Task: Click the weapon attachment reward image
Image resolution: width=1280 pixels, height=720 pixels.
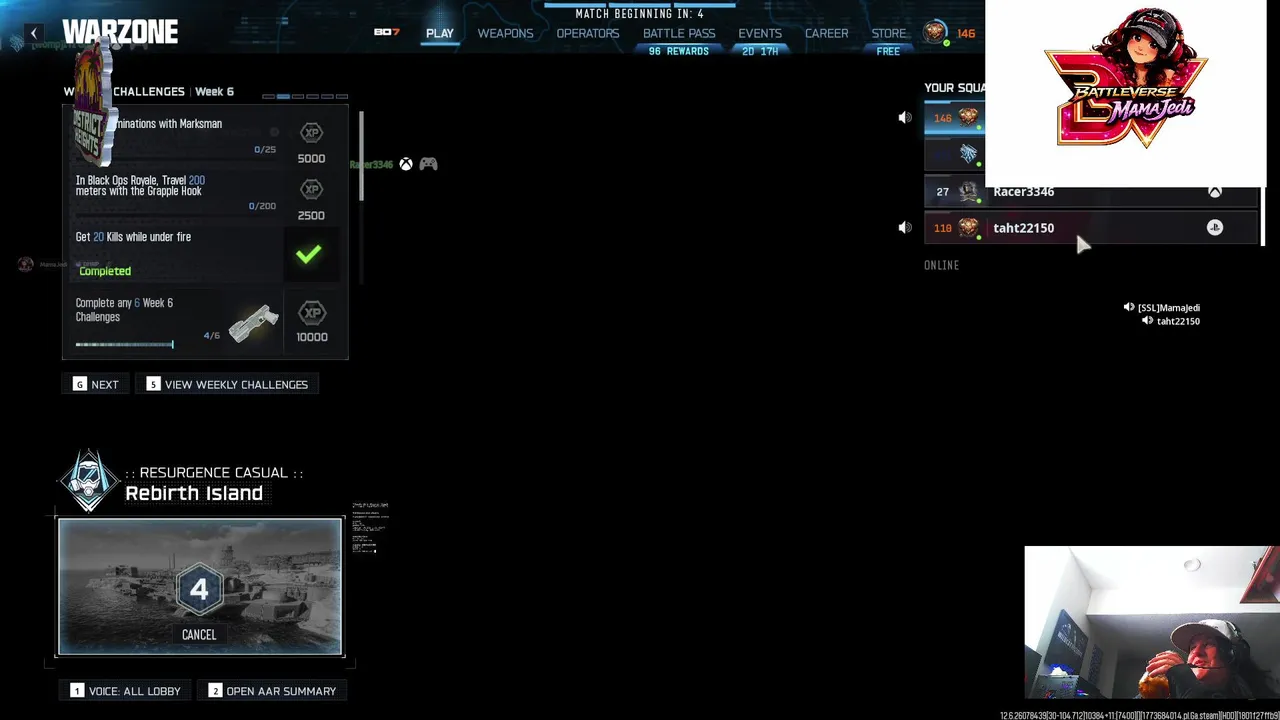Action: point(253,322)
